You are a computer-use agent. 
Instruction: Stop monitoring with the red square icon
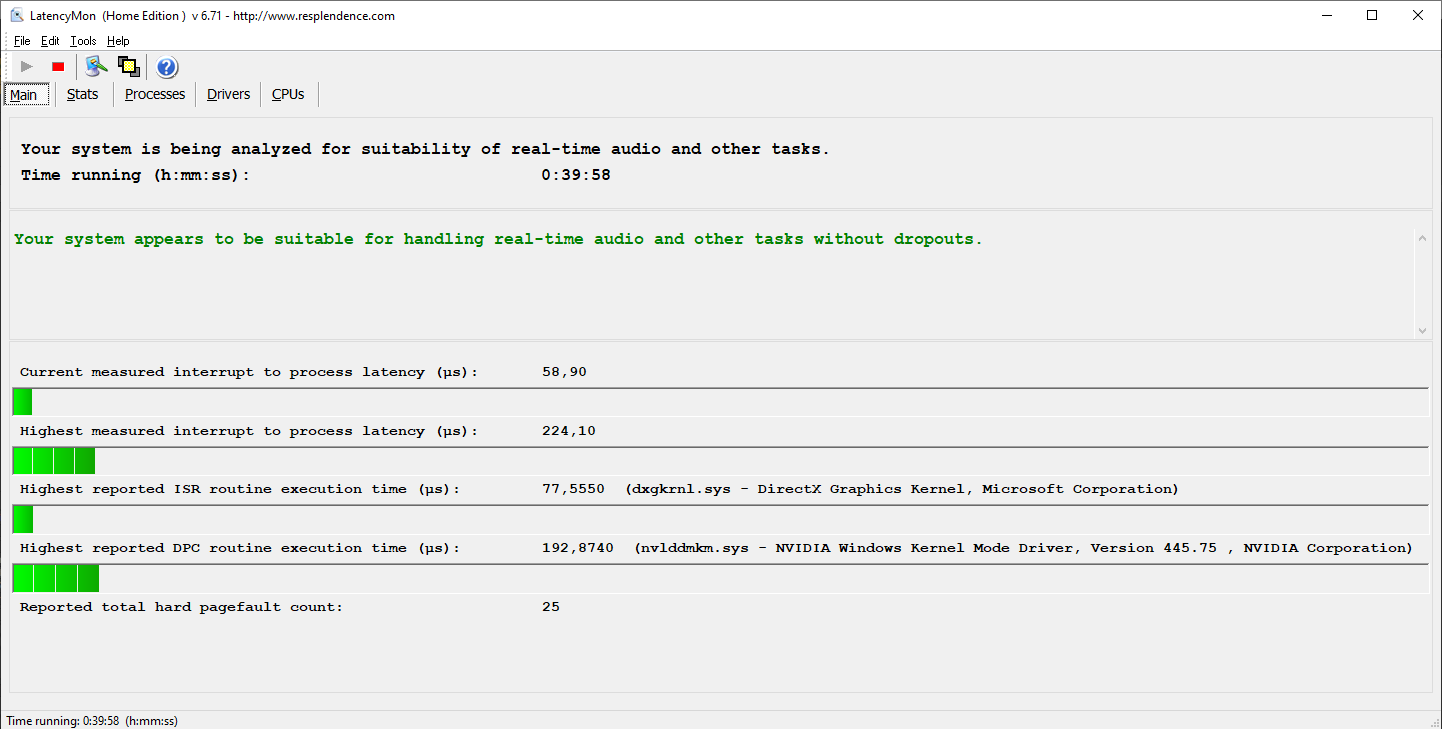(x=57, y=66)
